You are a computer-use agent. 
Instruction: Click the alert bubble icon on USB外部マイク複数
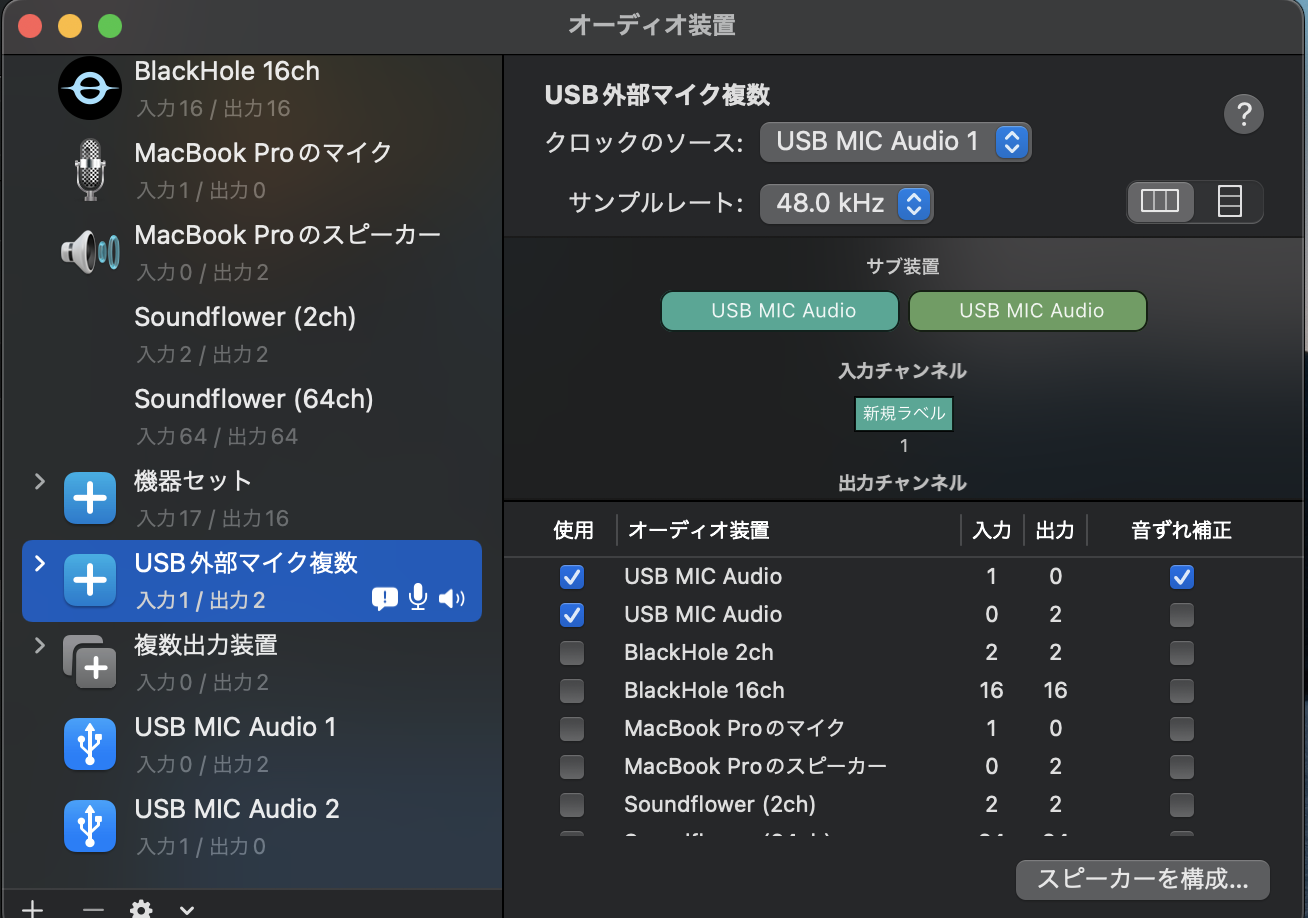coord(384,598)
